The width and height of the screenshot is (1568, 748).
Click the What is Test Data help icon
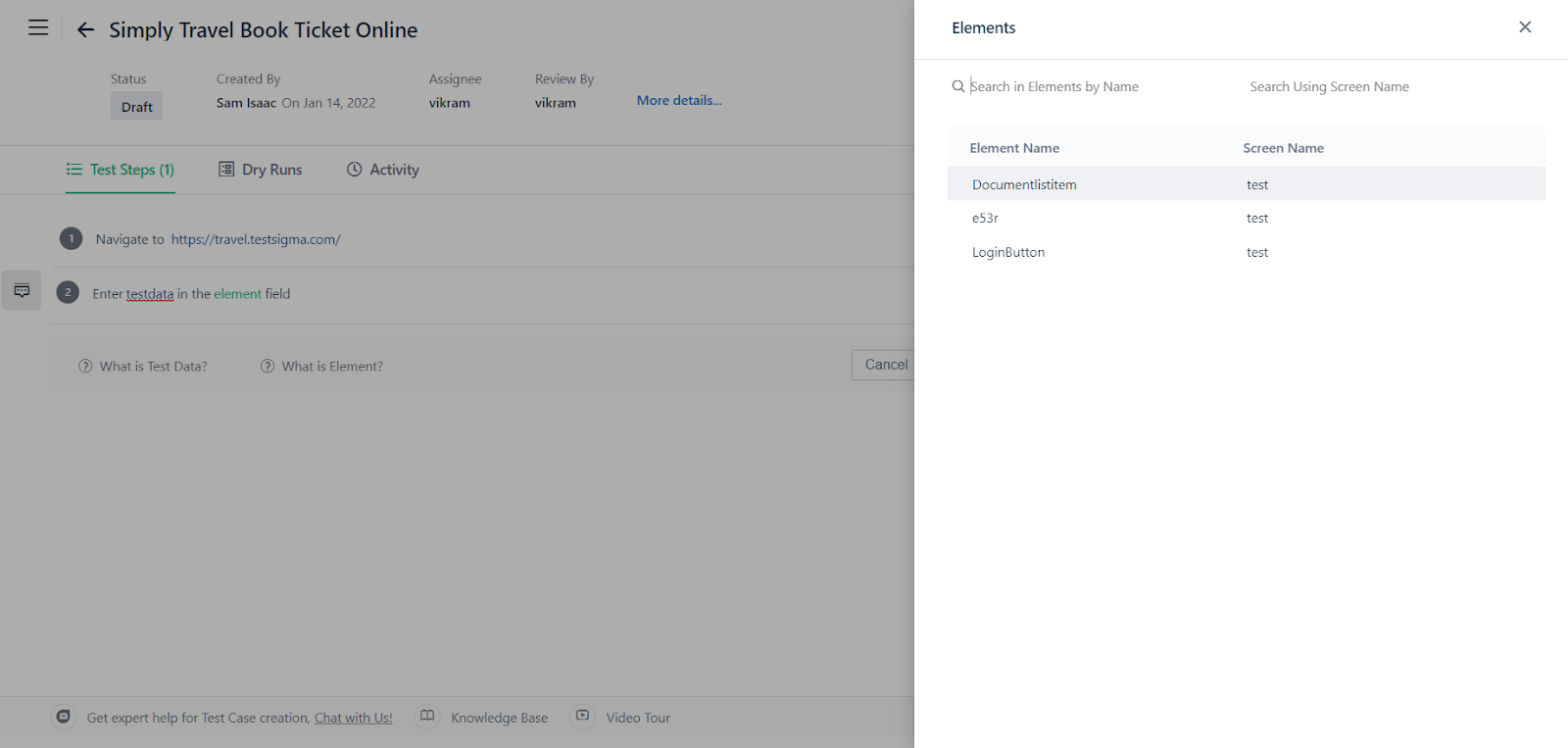tap(85, 367)
